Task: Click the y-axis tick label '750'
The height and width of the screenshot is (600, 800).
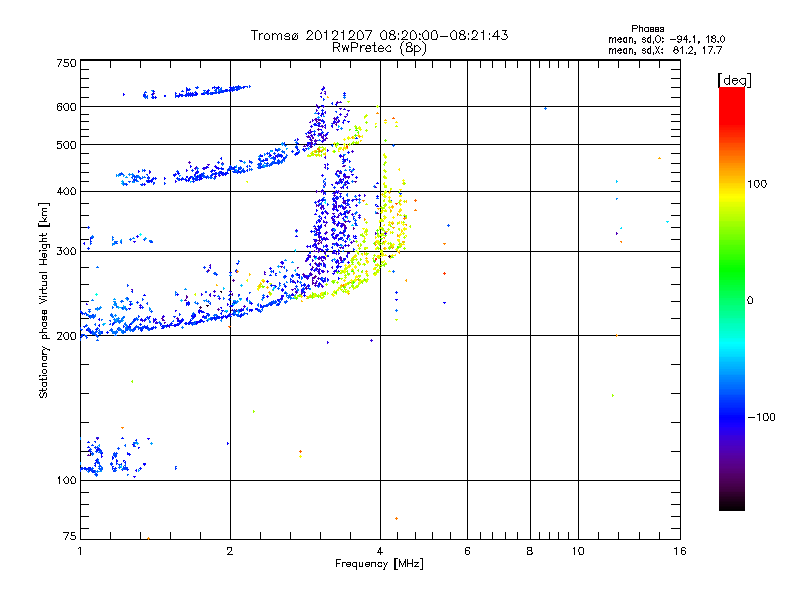Action: click(x=66, y=63)
